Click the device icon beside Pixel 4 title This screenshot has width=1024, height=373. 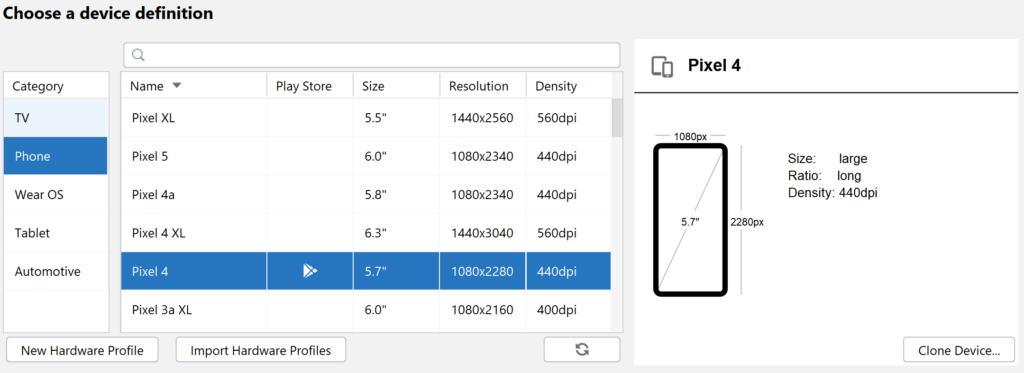(662, 67)
